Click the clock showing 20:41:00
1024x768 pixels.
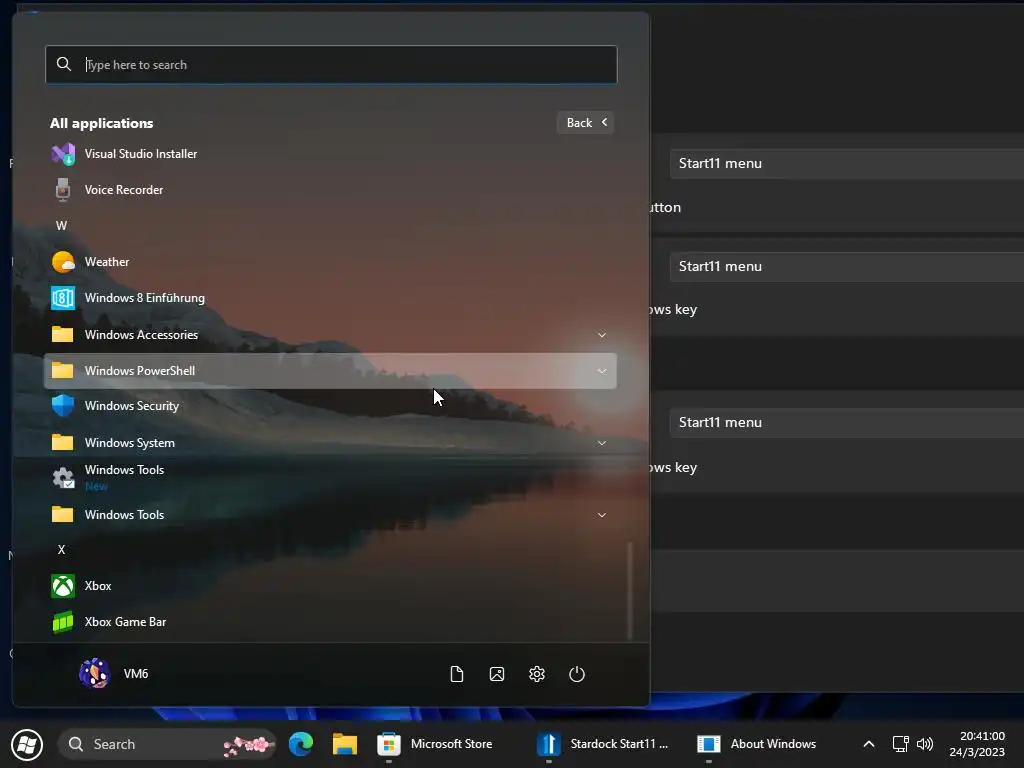coord(982,736)
